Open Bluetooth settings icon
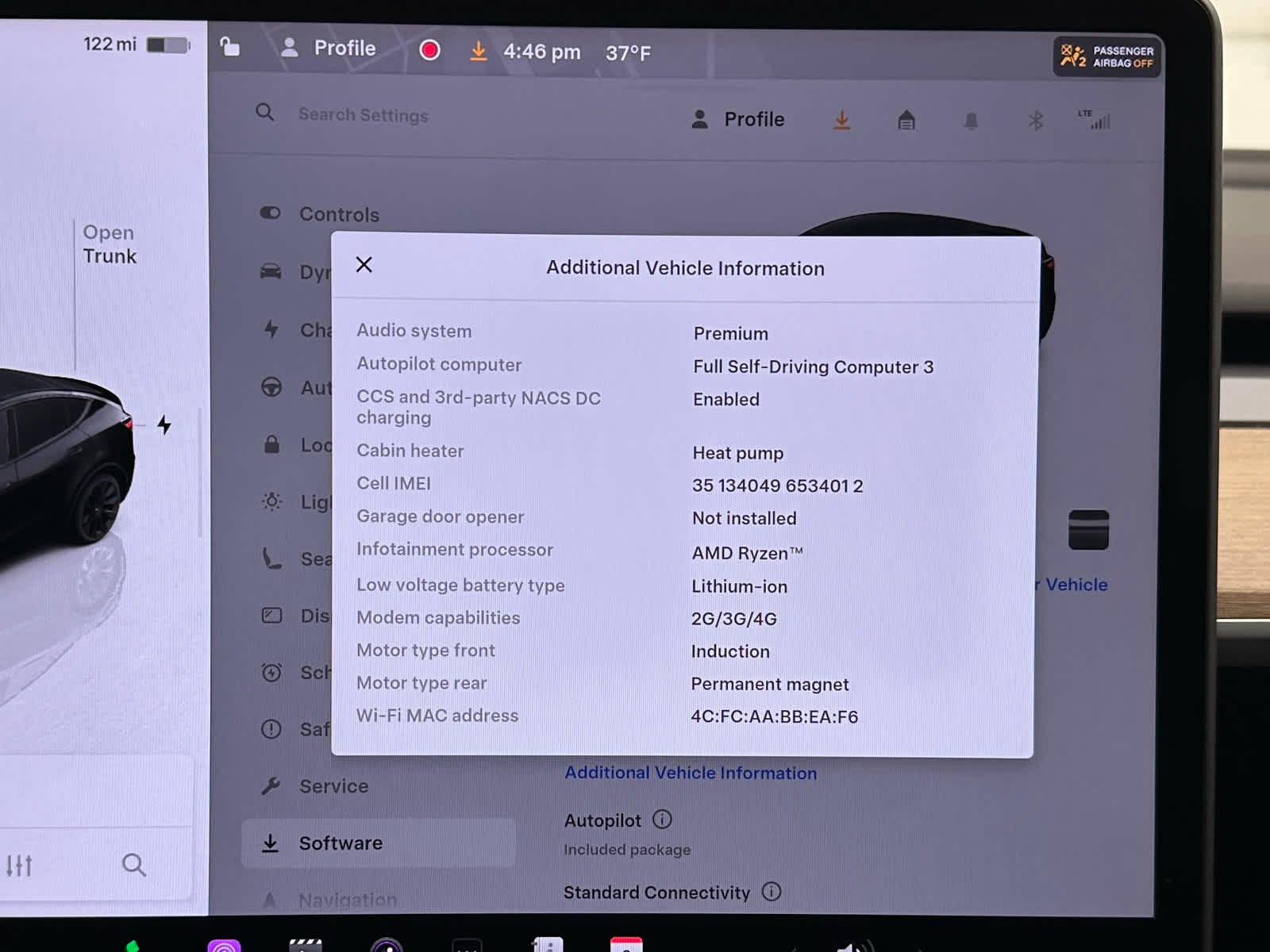 (x=1036, y=121)
